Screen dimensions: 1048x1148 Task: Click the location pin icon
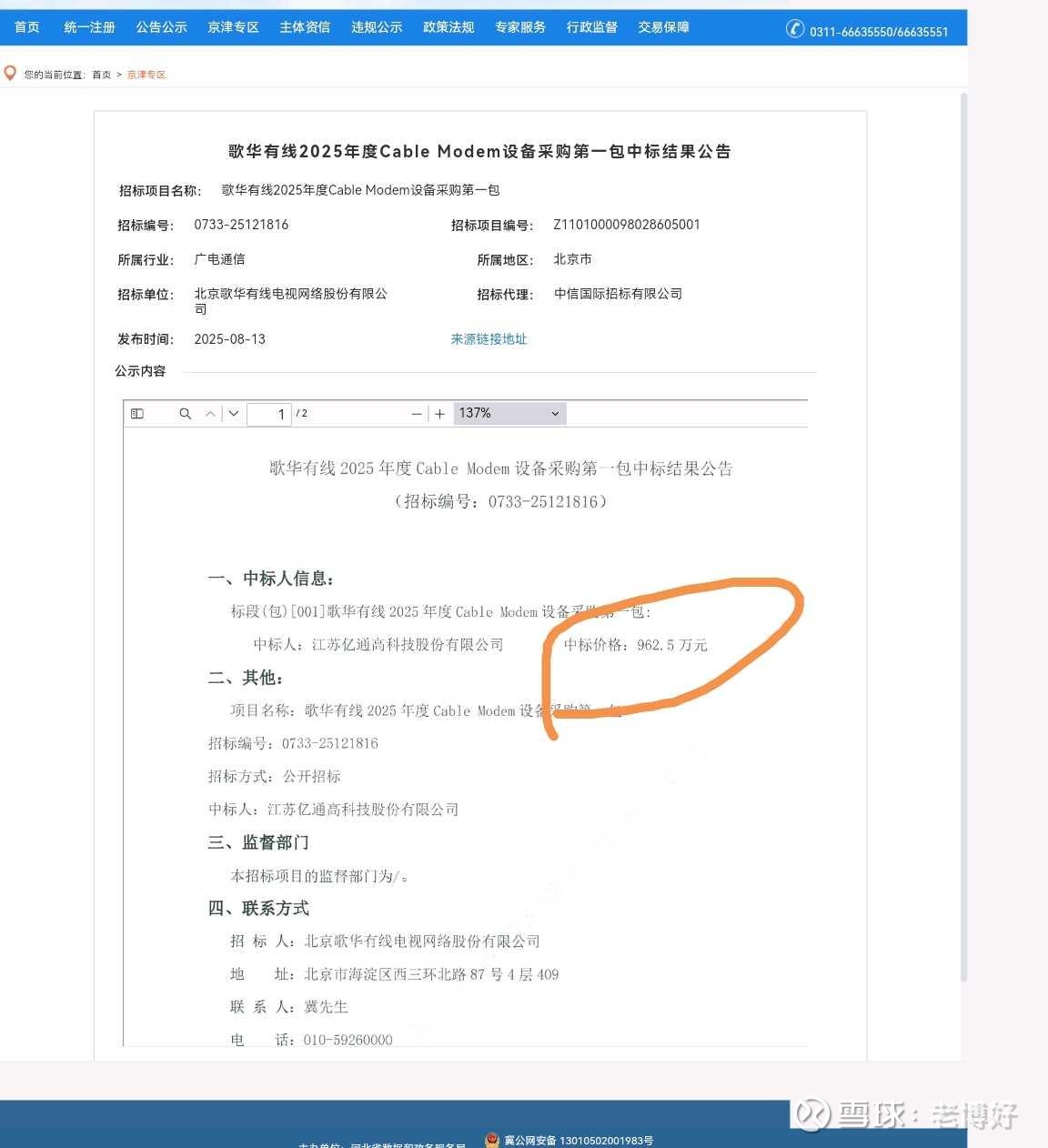[x=10, y=73]
